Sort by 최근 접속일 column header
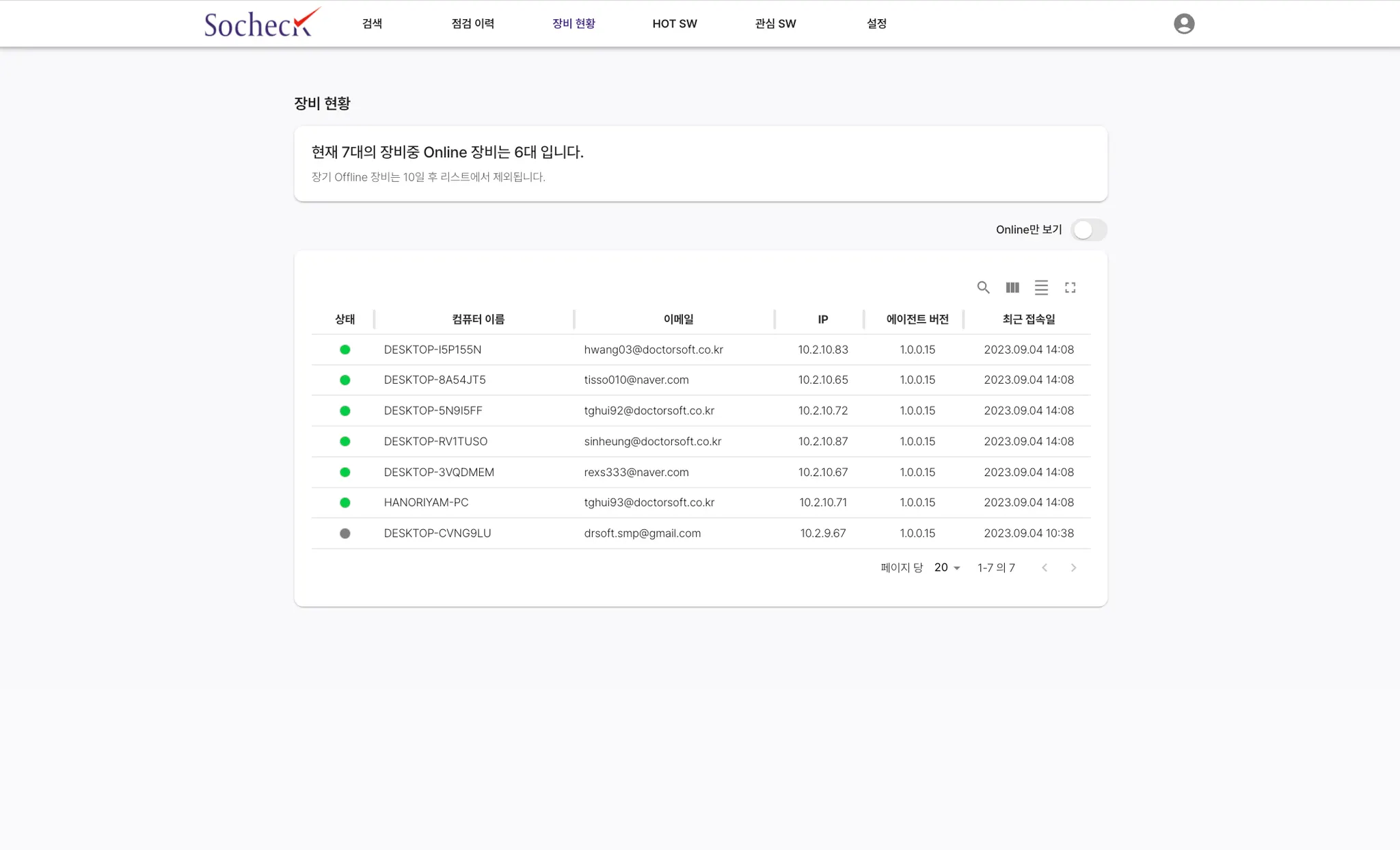Screen dimensions: 1400x850 click(1028, 319)
